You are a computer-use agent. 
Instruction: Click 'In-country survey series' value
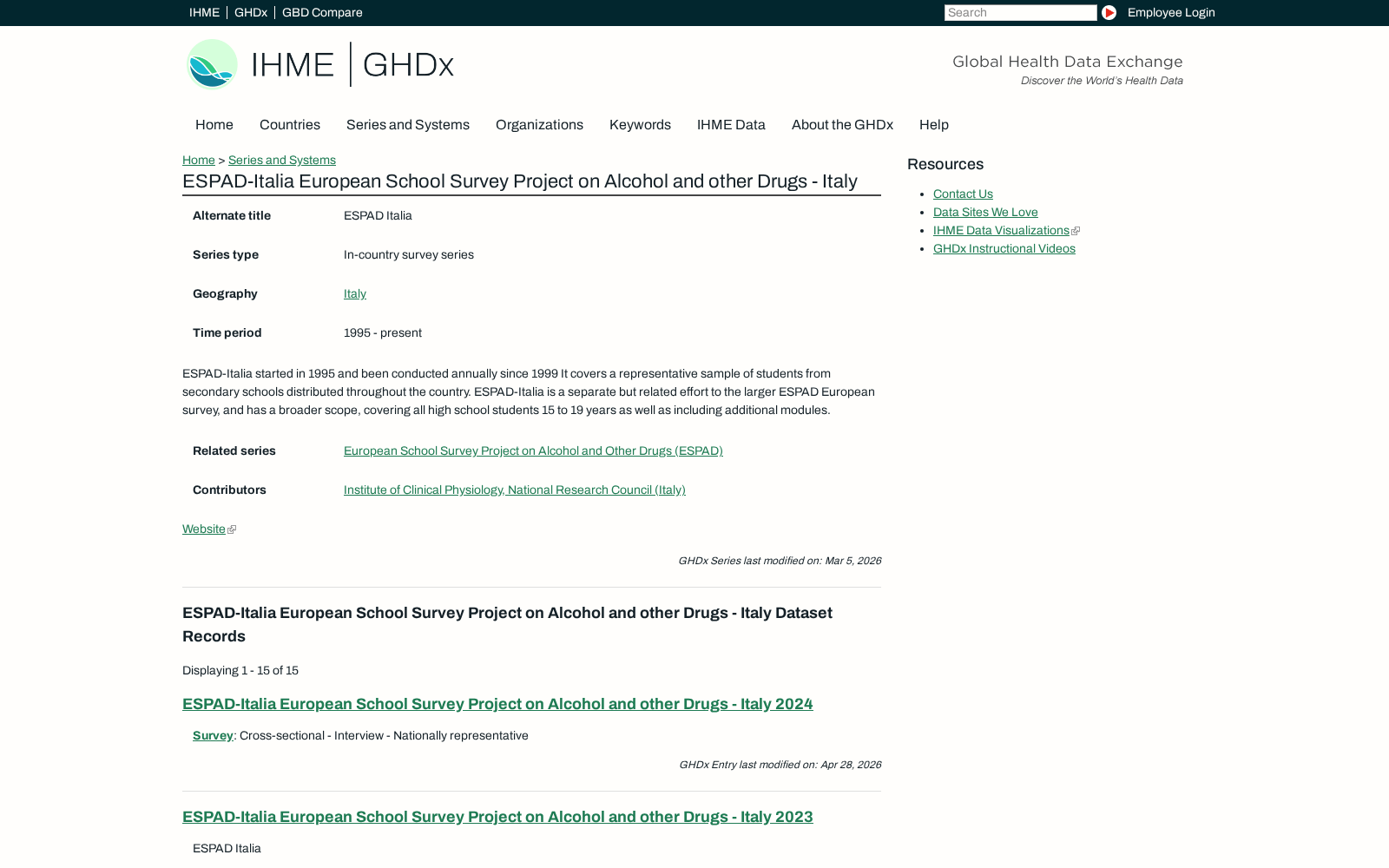(x=409, y=254)
